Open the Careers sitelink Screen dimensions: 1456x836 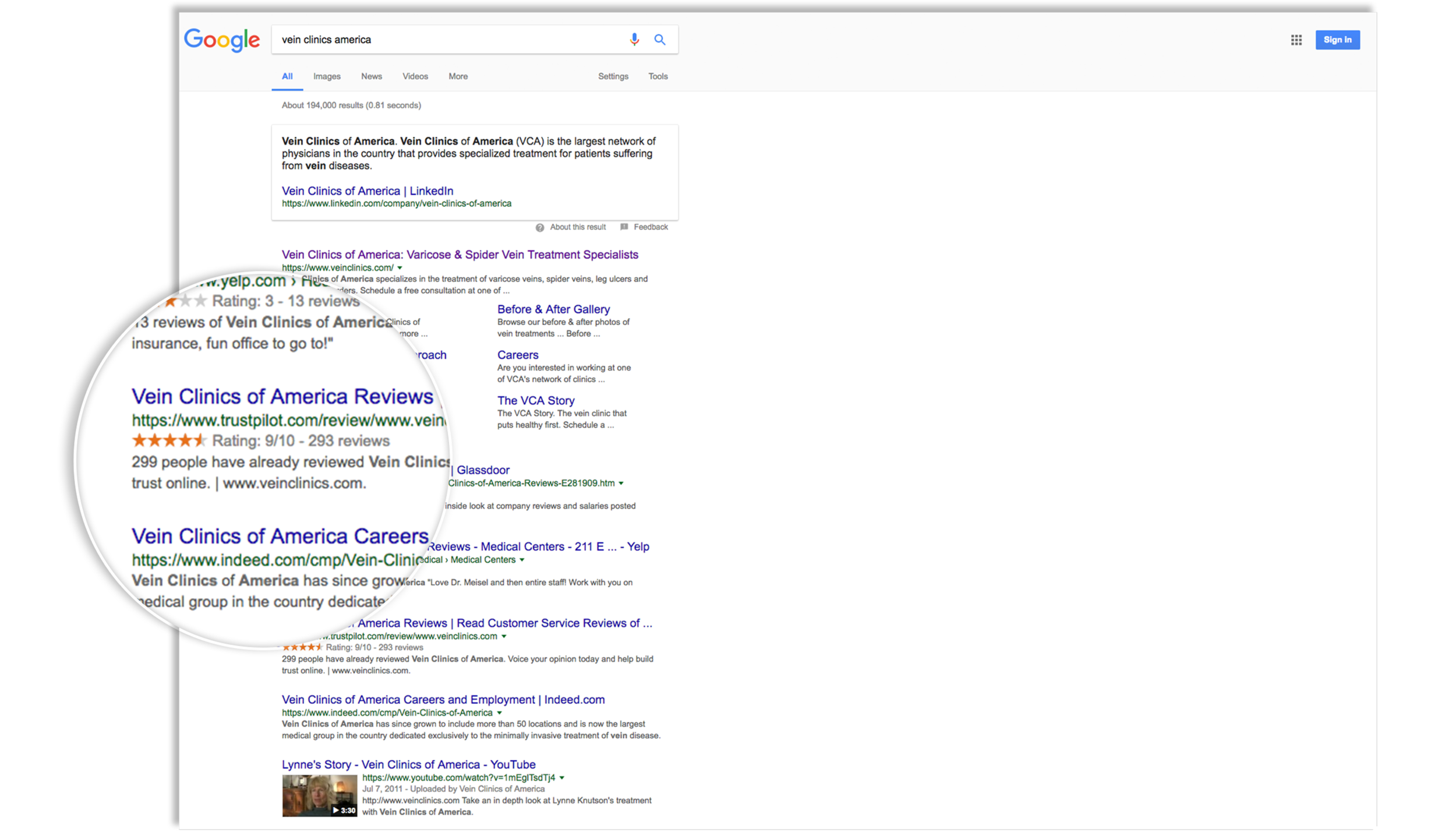click(x=518, y=355)
